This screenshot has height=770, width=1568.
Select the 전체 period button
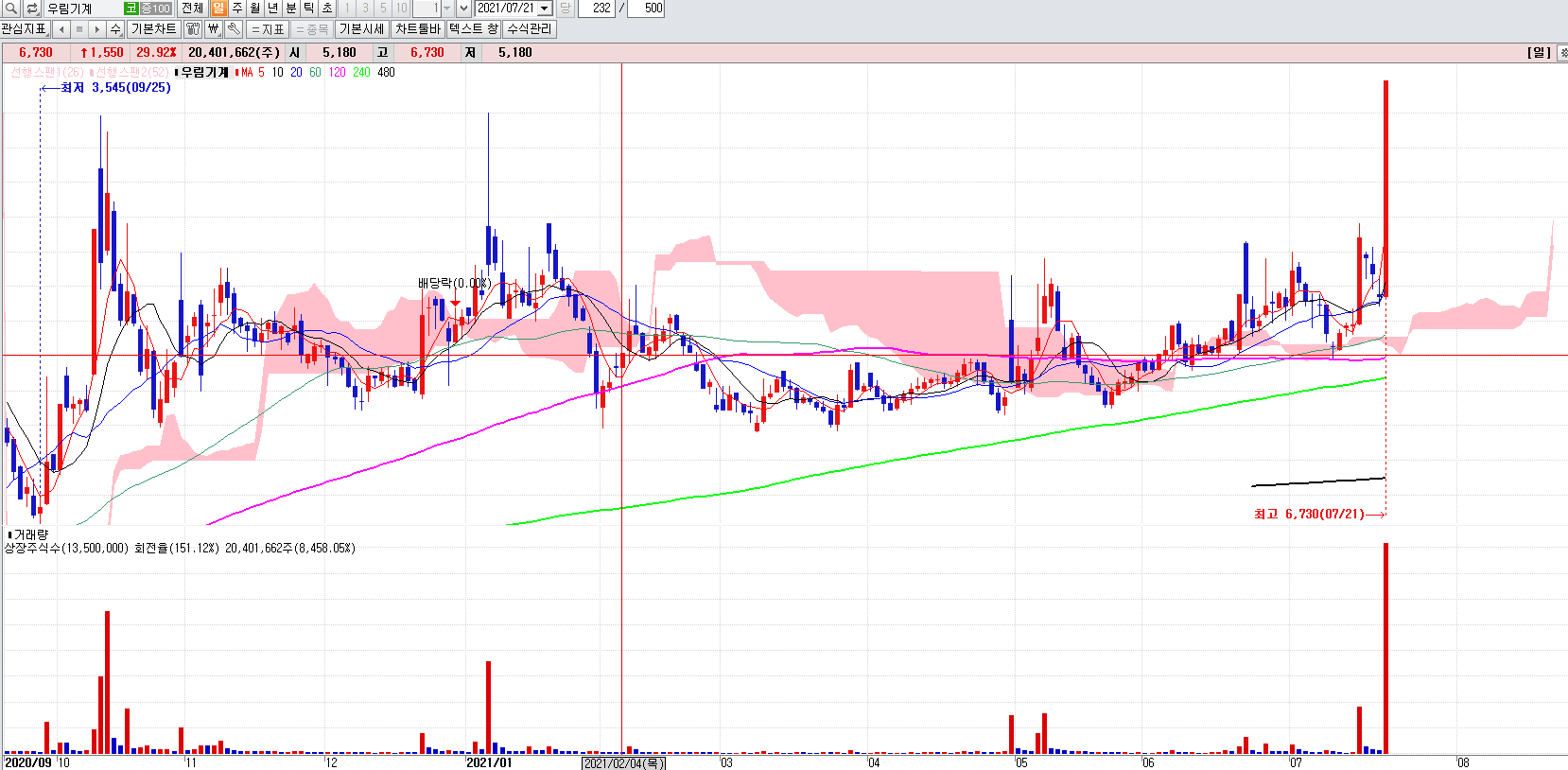click(192, 9)
